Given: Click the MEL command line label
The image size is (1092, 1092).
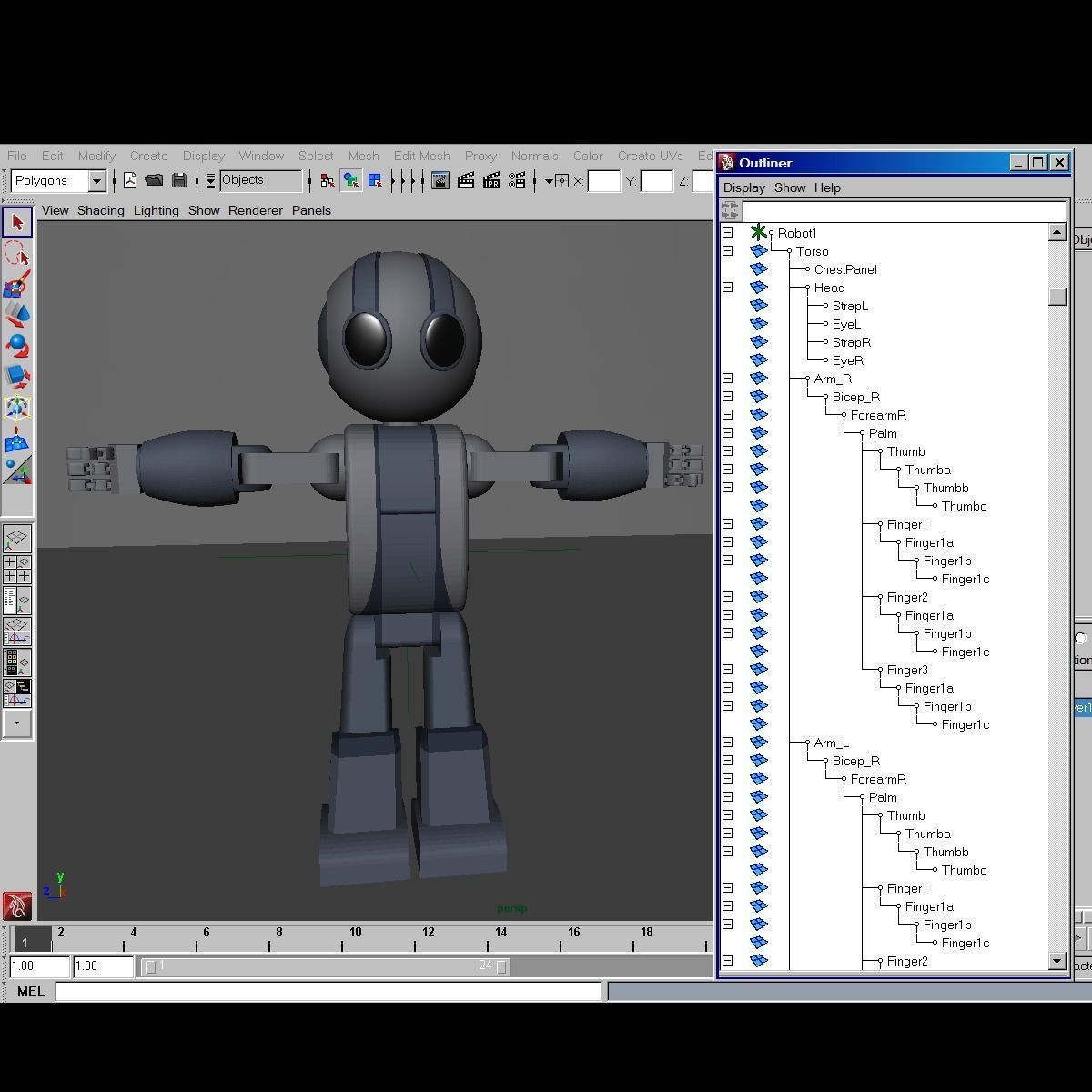Looking at the screenshot, I should (31, 991).
